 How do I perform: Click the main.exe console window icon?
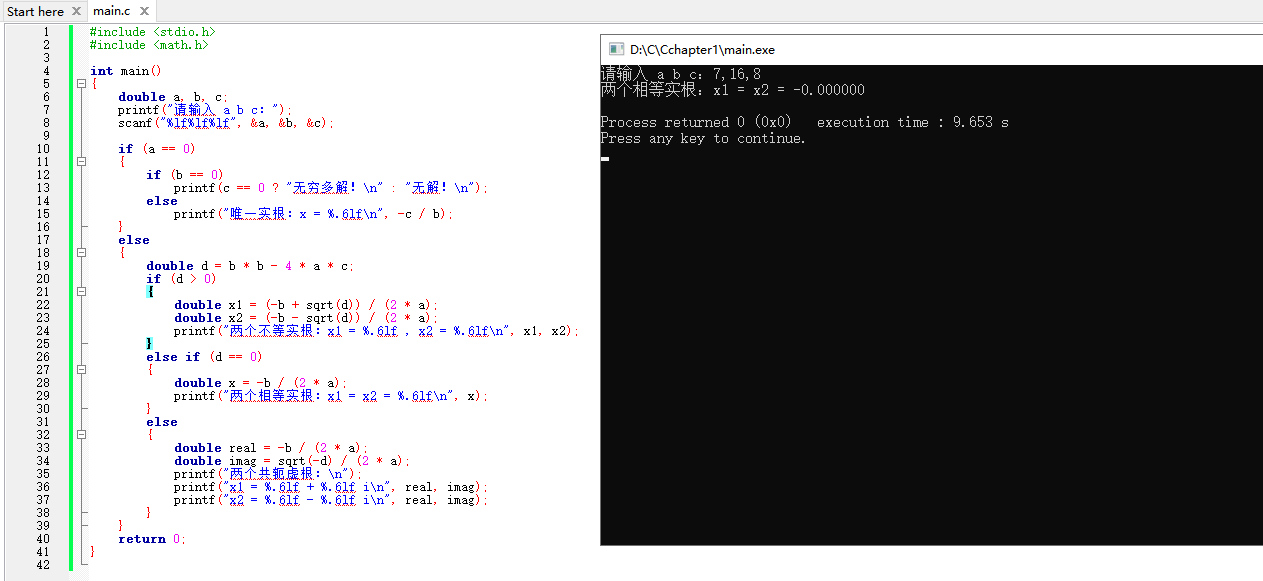click(615, 49)
